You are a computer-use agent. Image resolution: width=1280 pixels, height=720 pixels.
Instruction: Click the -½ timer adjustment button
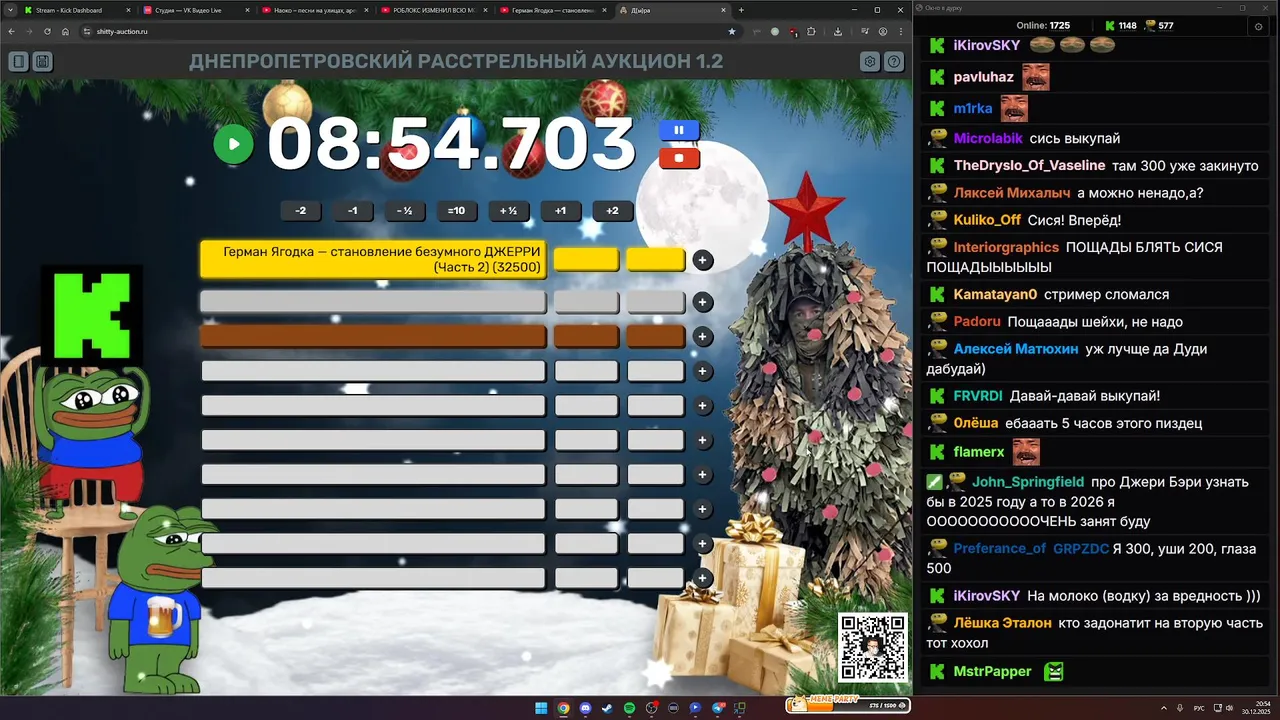(405, 211)
